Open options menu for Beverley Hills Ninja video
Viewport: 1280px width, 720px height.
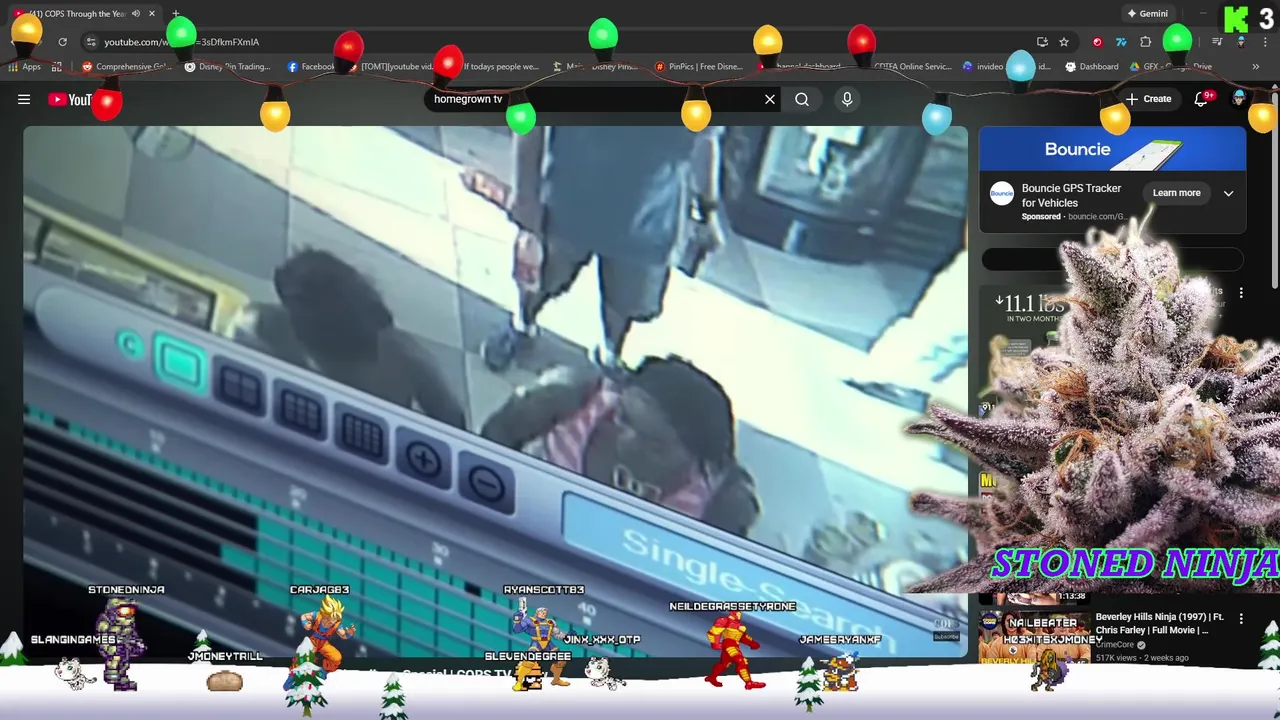pyautogui.click(x=1241, y=619)
